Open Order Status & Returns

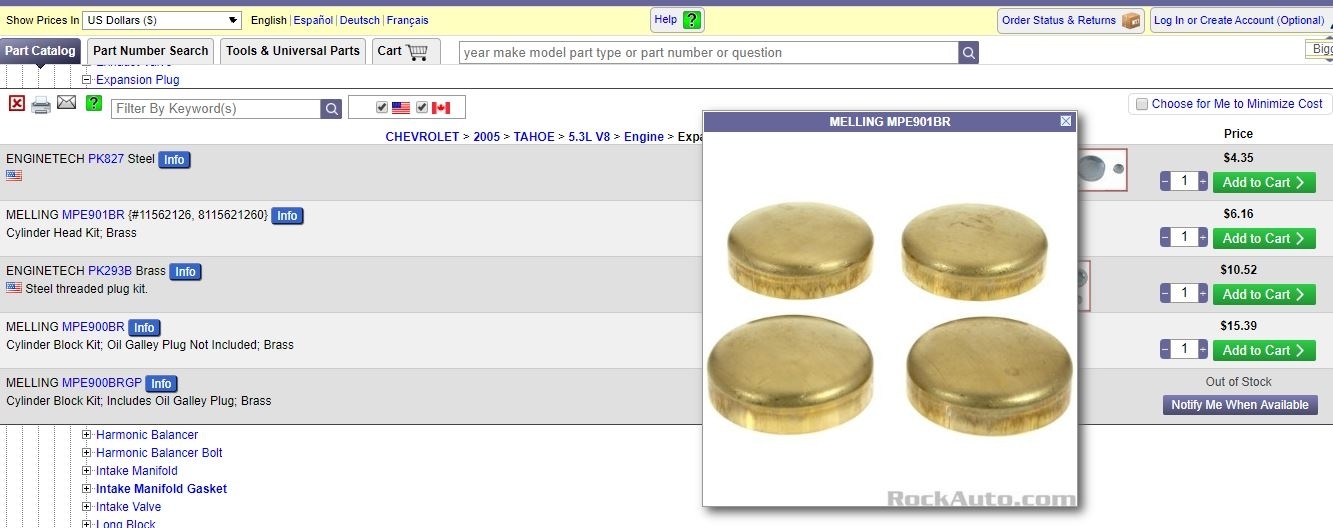[1070, 20]
